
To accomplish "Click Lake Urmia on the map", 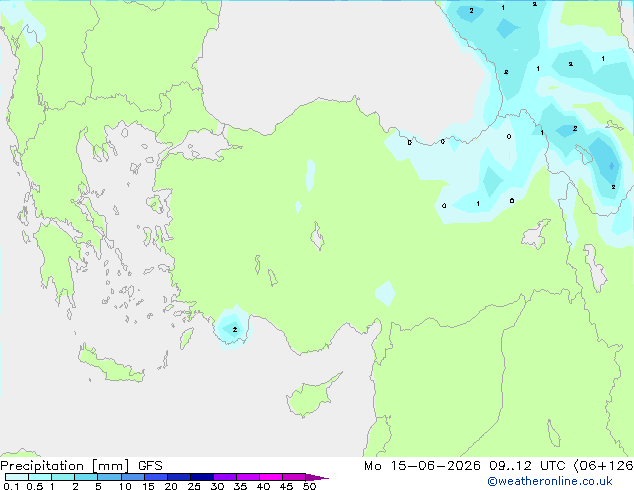I will tap(595, 268).
